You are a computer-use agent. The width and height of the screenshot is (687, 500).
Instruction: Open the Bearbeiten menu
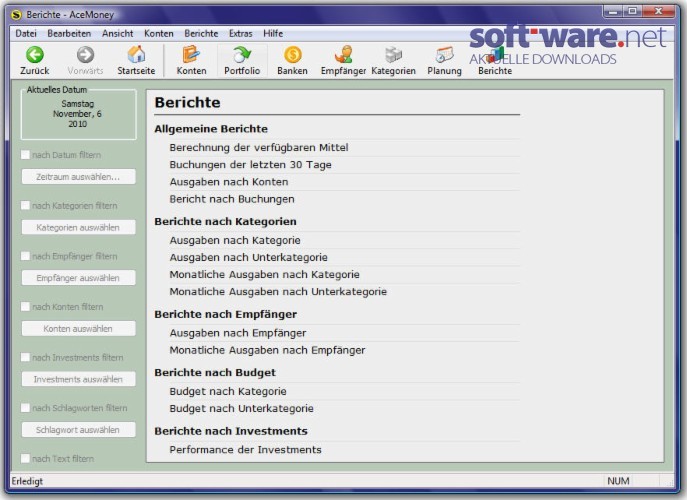(69, 33)
